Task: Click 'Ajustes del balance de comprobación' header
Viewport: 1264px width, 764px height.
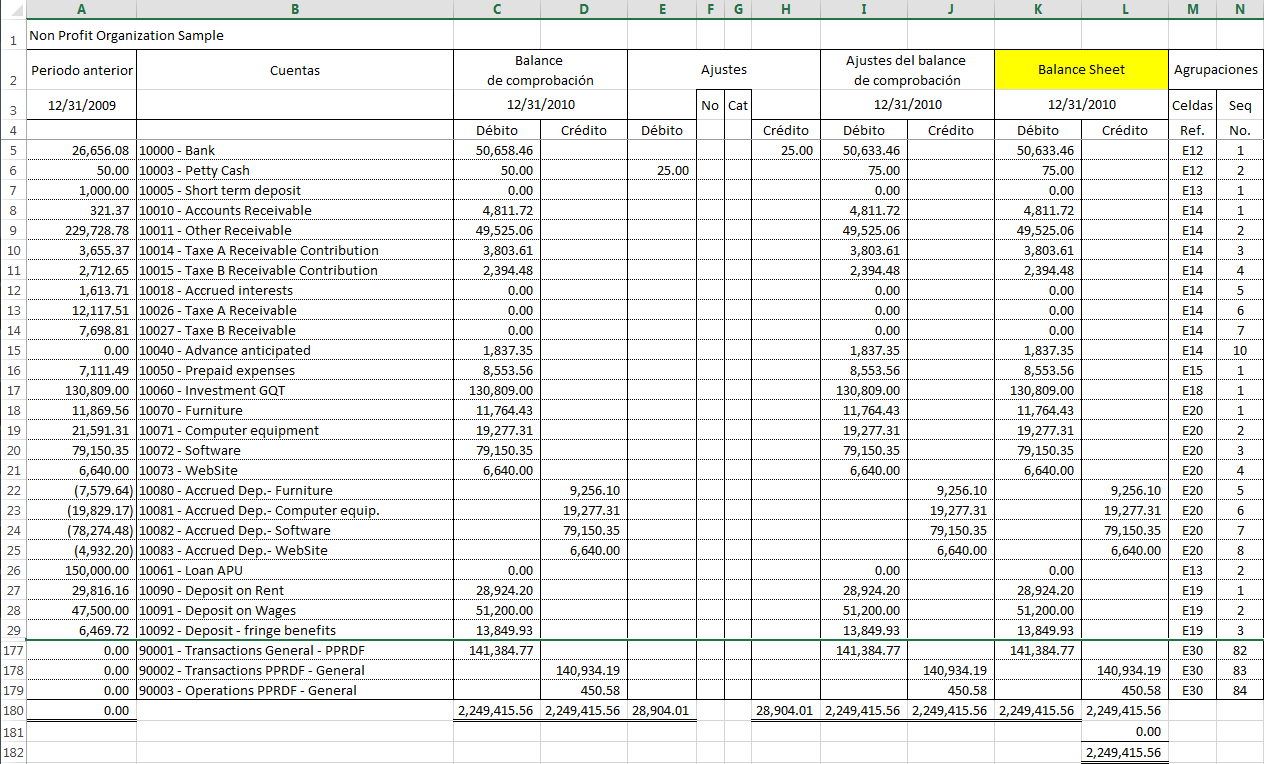Action: pyautogui.click(x=908, y=70)
